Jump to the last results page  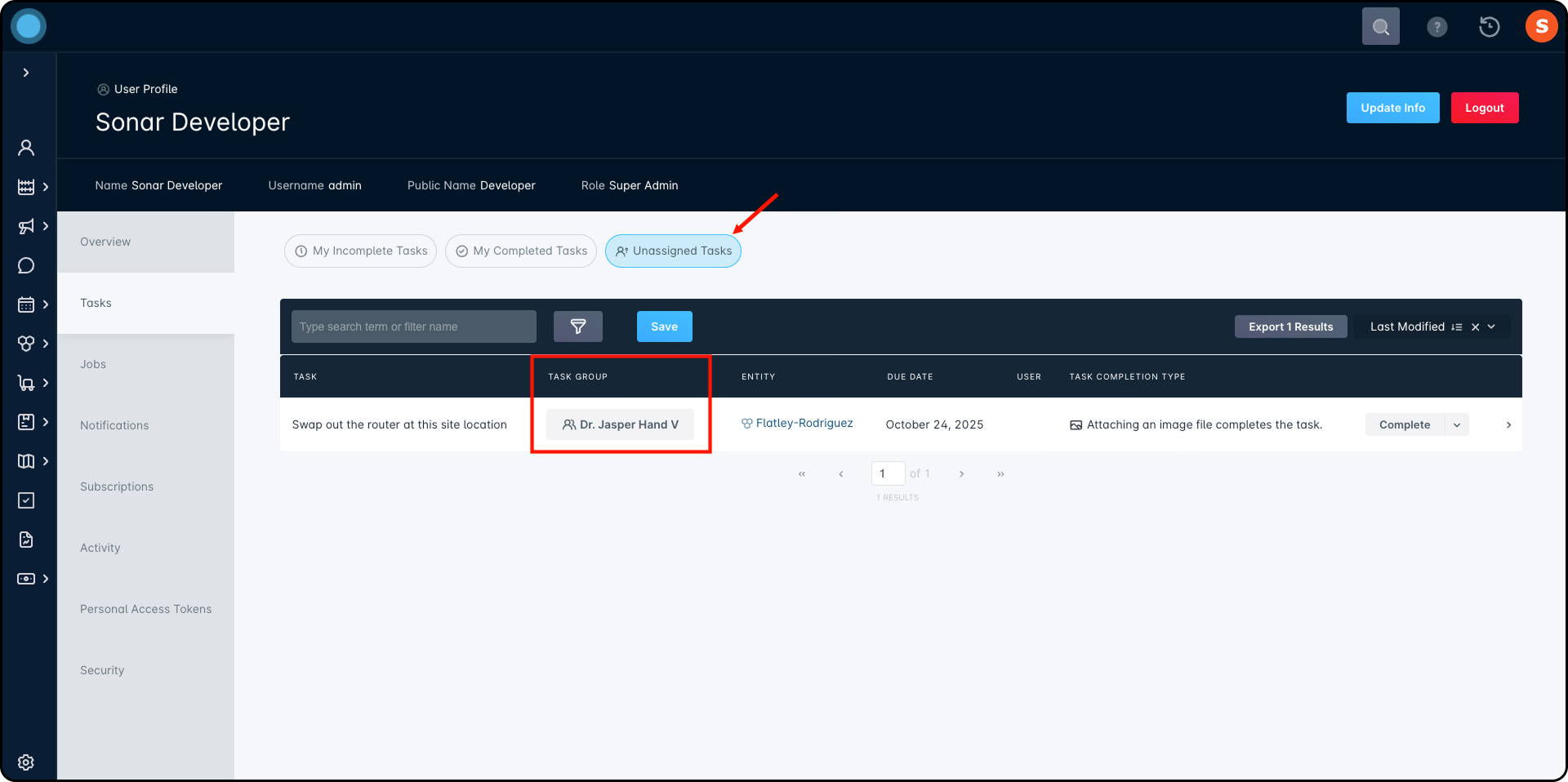[x=1000, y=473]
